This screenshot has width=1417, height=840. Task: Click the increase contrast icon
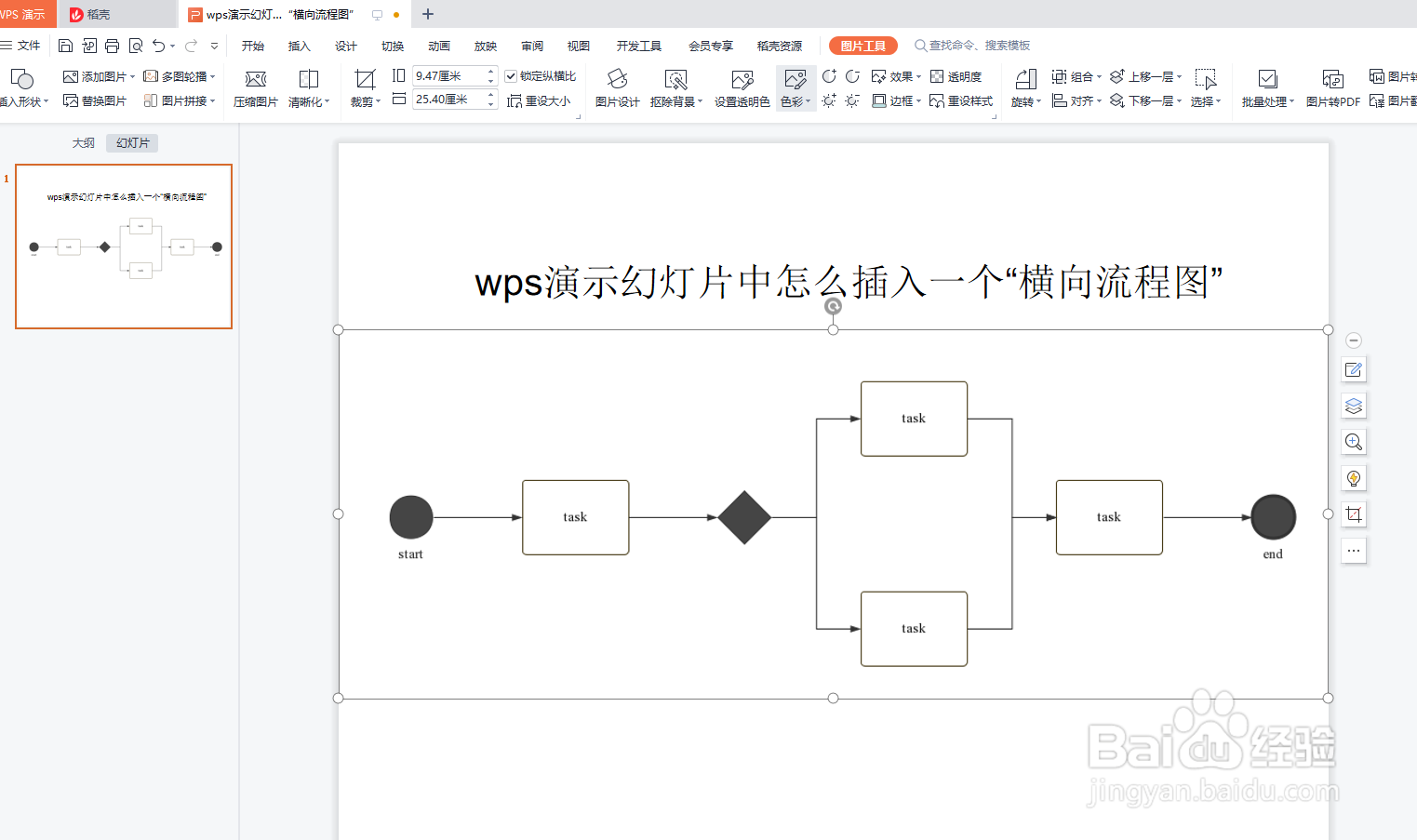pos(829,76)
